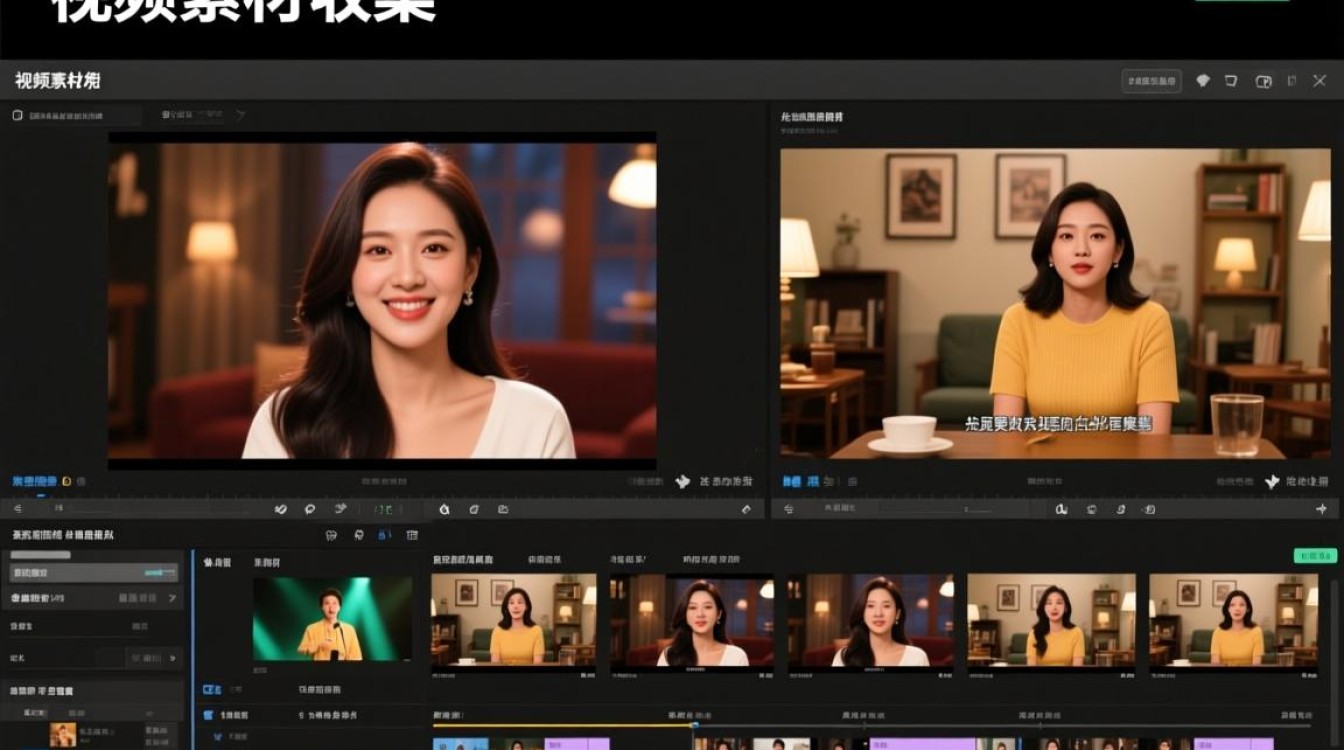
Task: Click the folder-like icon after the droplet's square icon
Action: [x=503, y=509]
